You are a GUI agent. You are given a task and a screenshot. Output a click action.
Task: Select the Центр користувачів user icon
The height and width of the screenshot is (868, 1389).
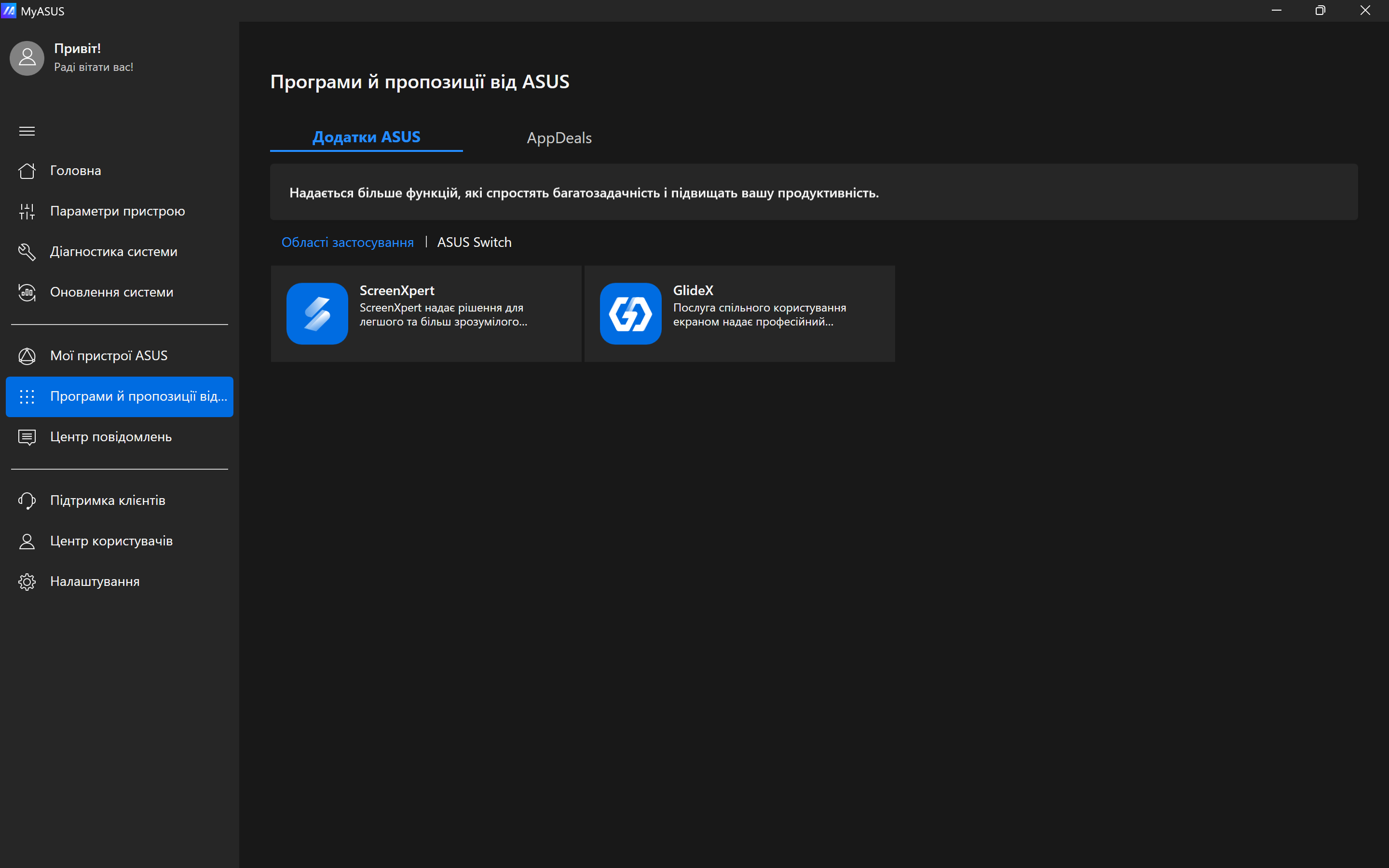tap(27, 541)
